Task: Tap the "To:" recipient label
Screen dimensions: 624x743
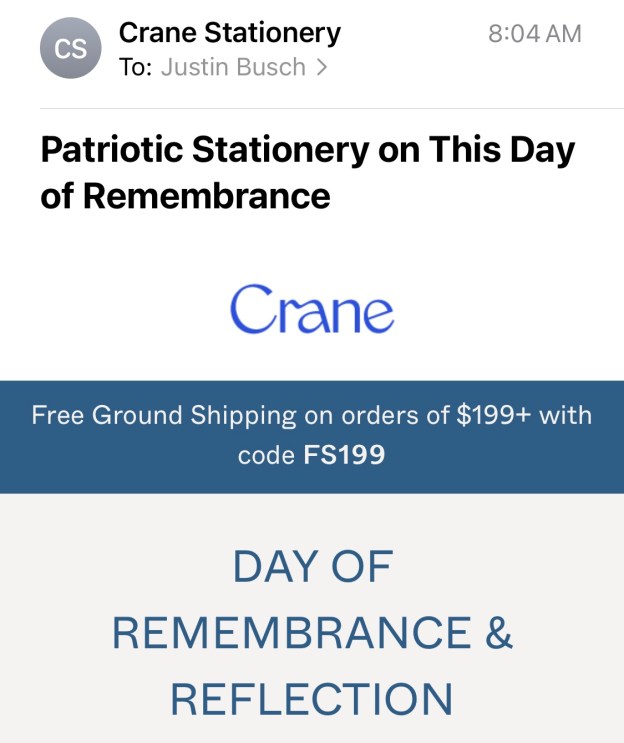Action: 135,68
